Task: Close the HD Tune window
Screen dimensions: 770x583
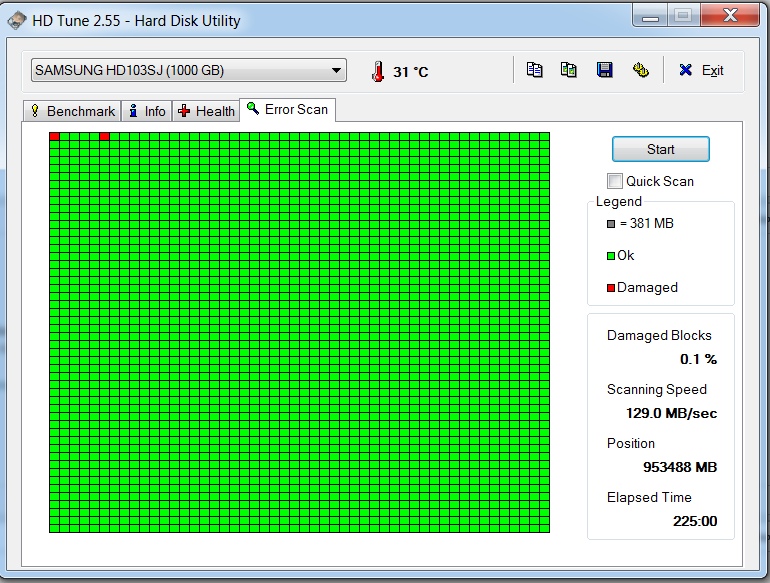Action: 730,15
